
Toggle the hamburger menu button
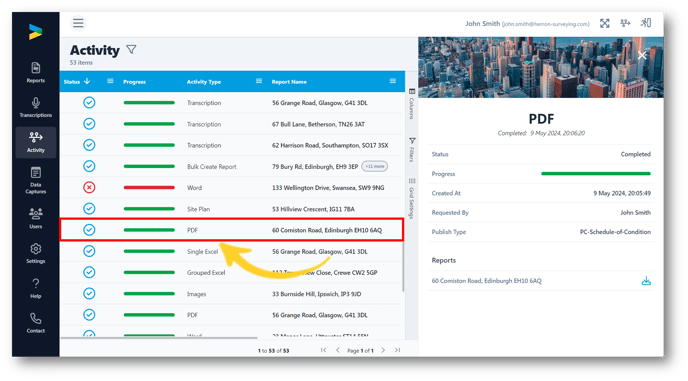click(x=78, y=23)
